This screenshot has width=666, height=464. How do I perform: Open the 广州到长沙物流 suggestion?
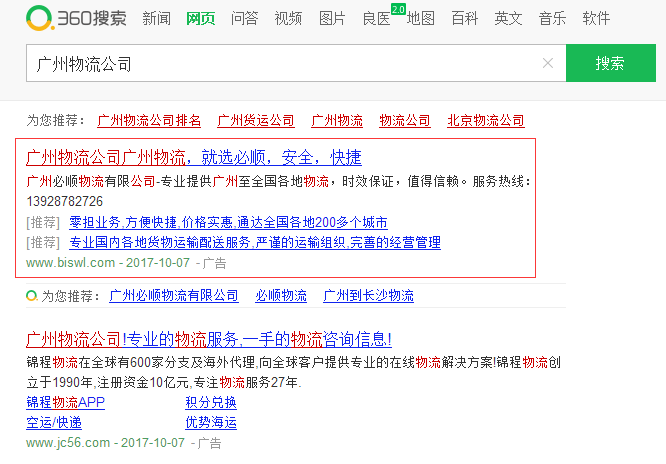click(x=368, y=296)
